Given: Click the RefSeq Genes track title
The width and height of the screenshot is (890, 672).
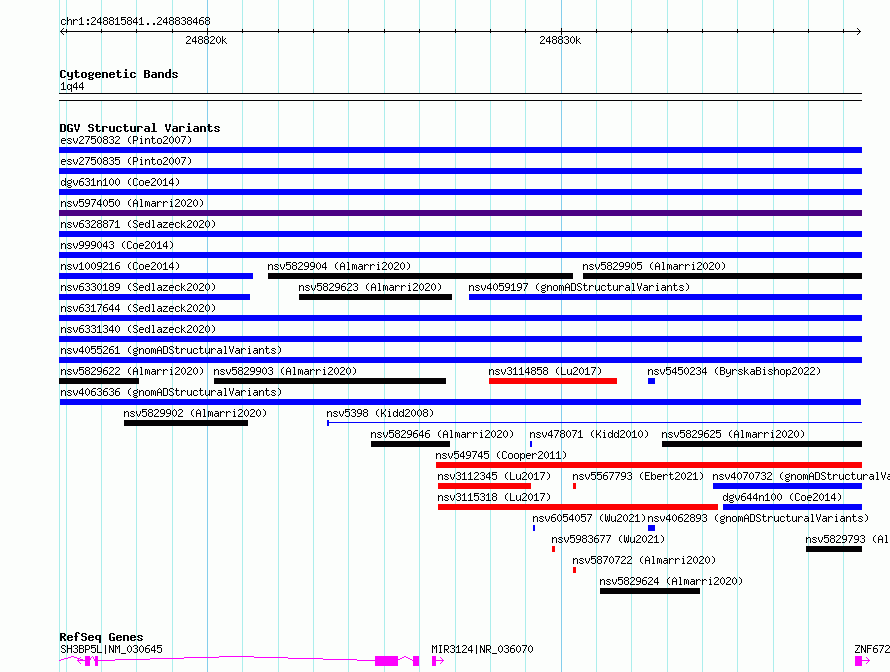Looking at the screenshot, I should (101, 637).
